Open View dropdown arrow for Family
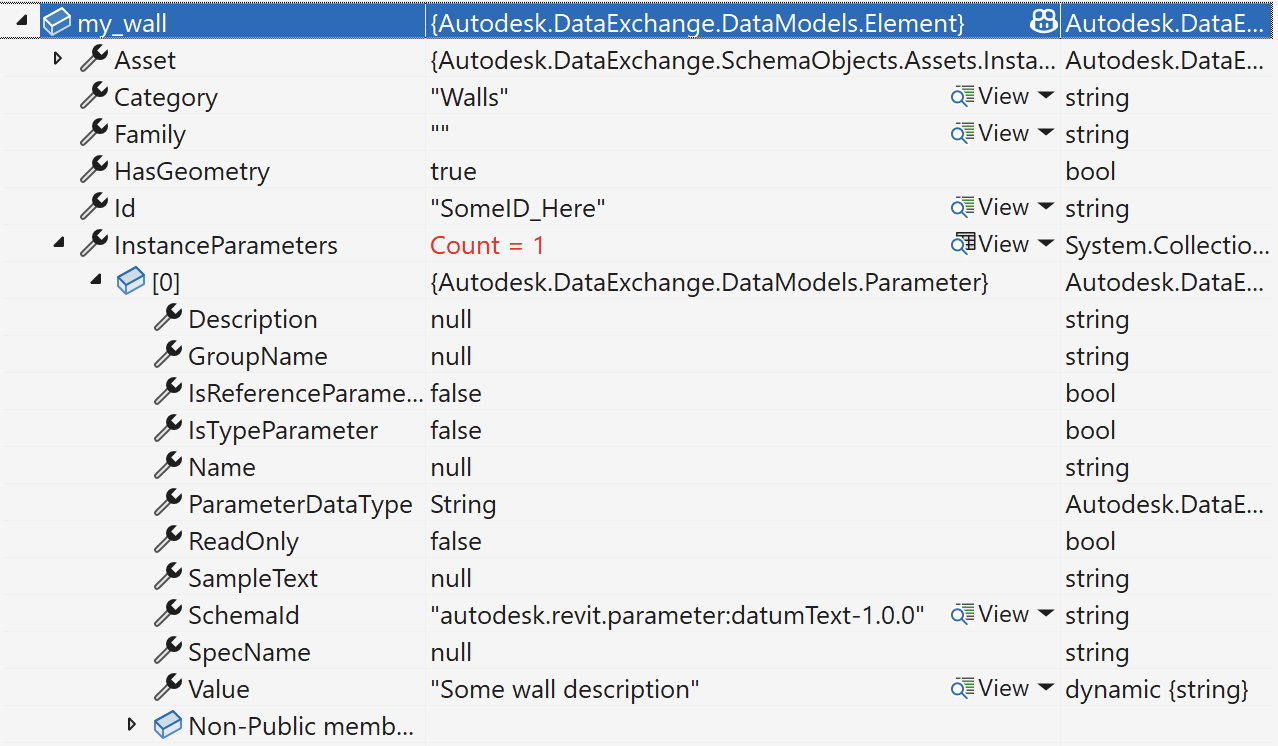 click(1046, 134)
